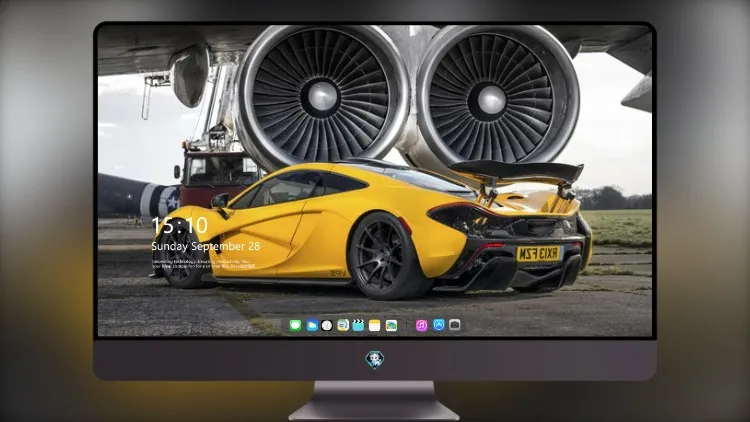Launch the clapperboard video editor icon

(x=358, y=325)
